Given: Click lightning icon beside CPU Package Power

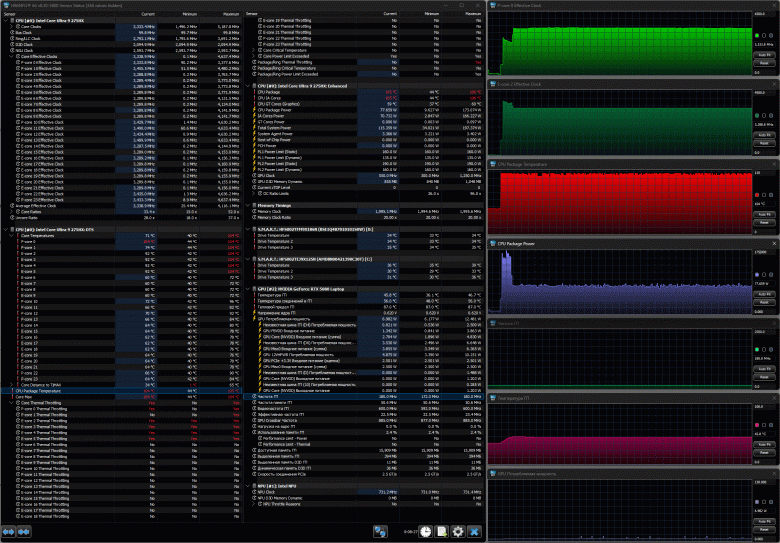Looking at the screenshot, I should tap(255, 110).
